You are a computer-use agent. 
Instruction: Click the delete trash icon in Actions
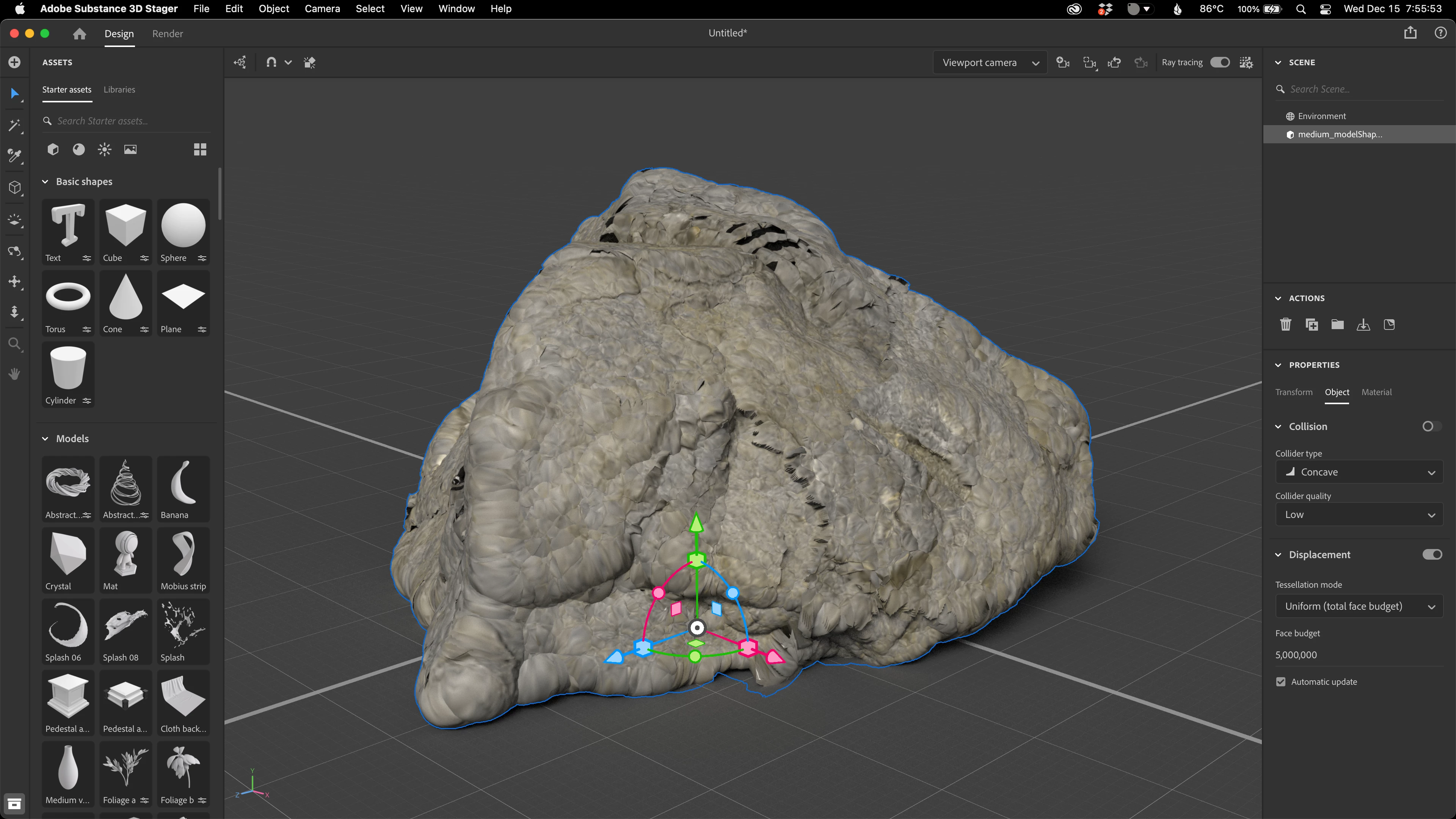click(x=1285, y=325)
